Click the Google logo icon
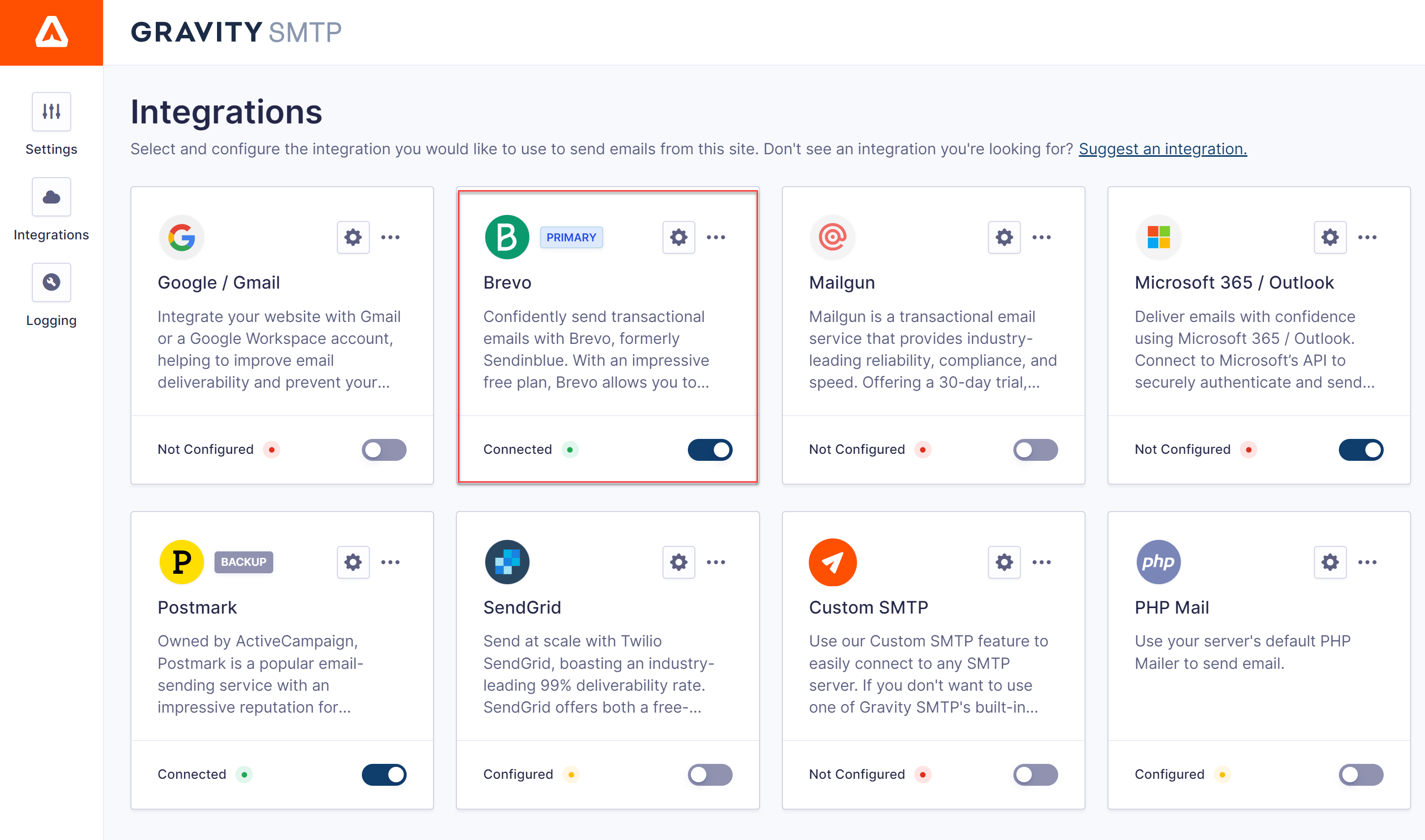 click(x=182, y=237)
